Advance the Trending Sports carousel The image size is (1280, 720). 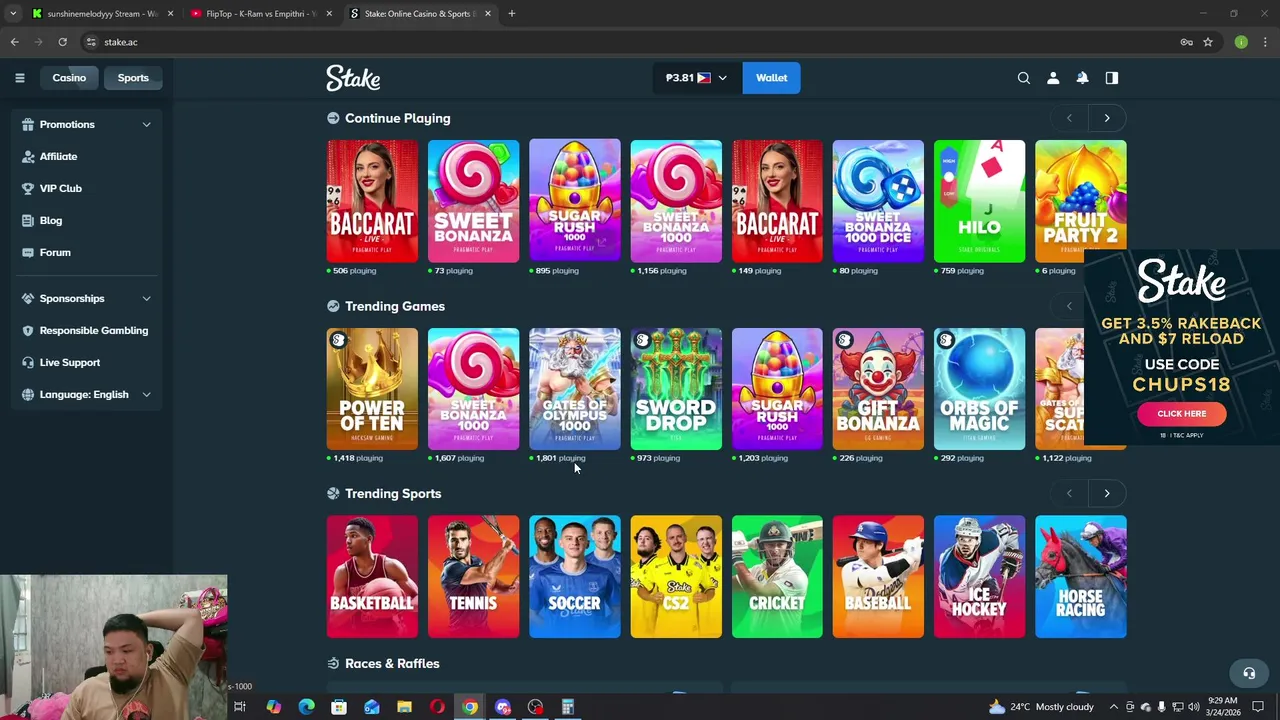pyautogui.click(x=1106, y=493)
